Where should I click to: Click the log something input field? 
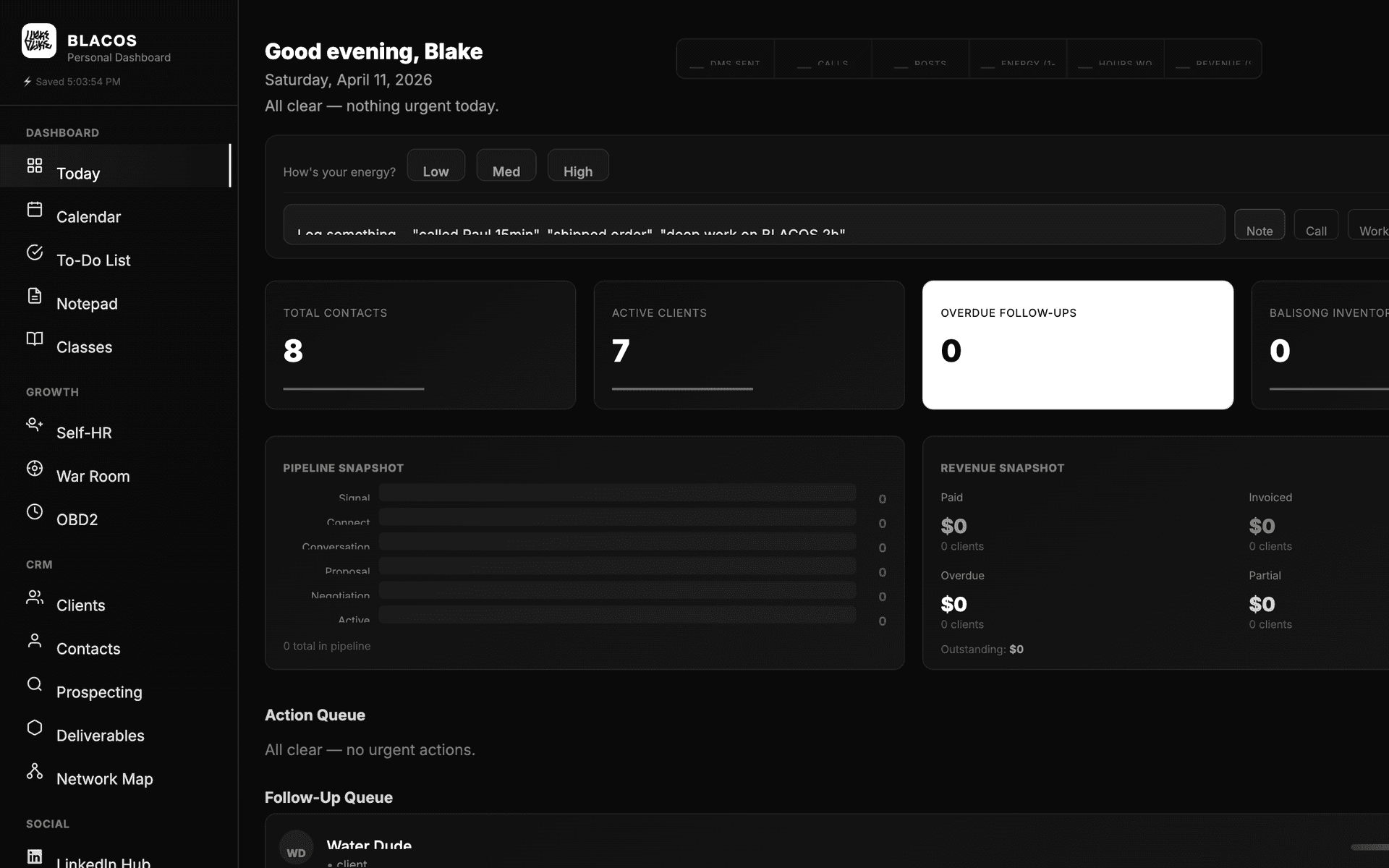click(752, 225)
